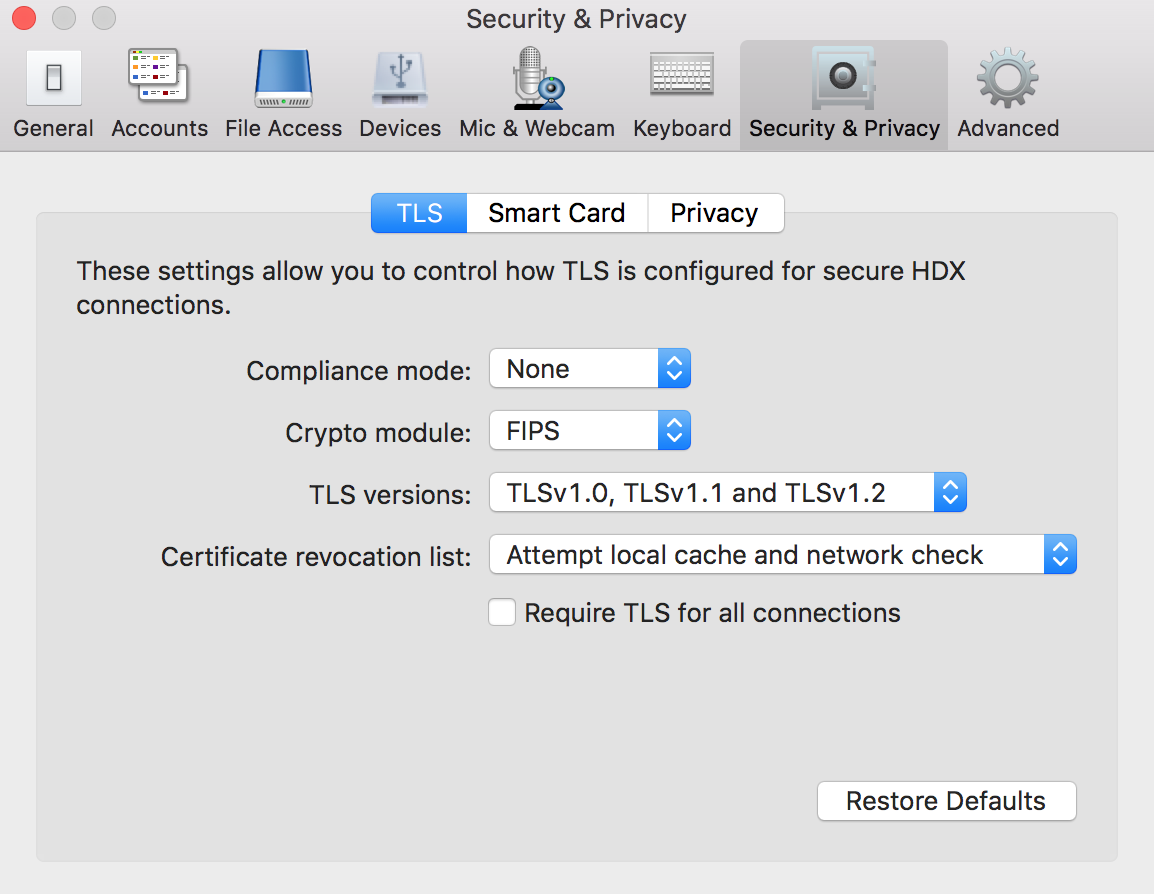Select the Security & Privacy safe icon
This screenshot has height=894, width=1154.
(844, 80)
